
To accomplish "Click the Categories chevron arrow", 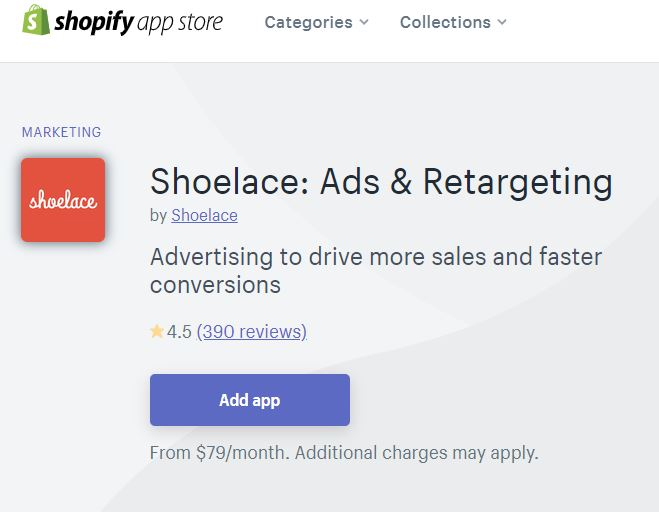I will pyautogui.click(x=364, y=22).
